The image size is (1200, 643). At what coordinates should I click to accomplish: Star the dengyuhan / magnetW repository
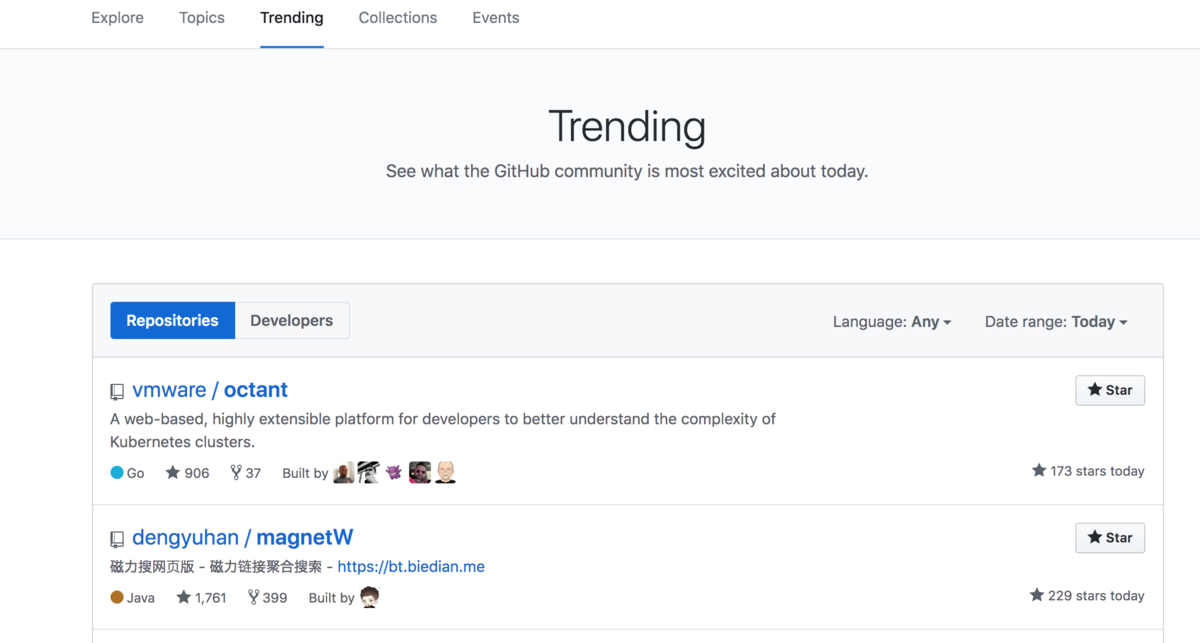(1110, 537)
